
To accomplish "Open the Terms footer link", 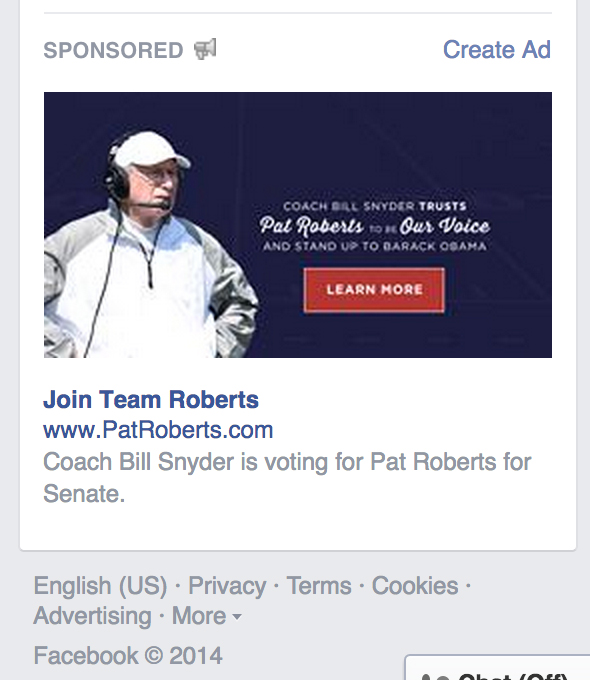I will click(x=319, y=586).
